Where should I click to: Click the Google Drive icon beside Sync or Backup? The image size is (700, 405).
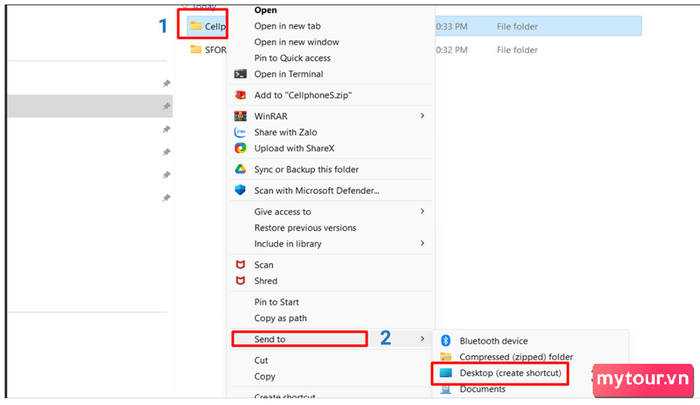[240, 169]
